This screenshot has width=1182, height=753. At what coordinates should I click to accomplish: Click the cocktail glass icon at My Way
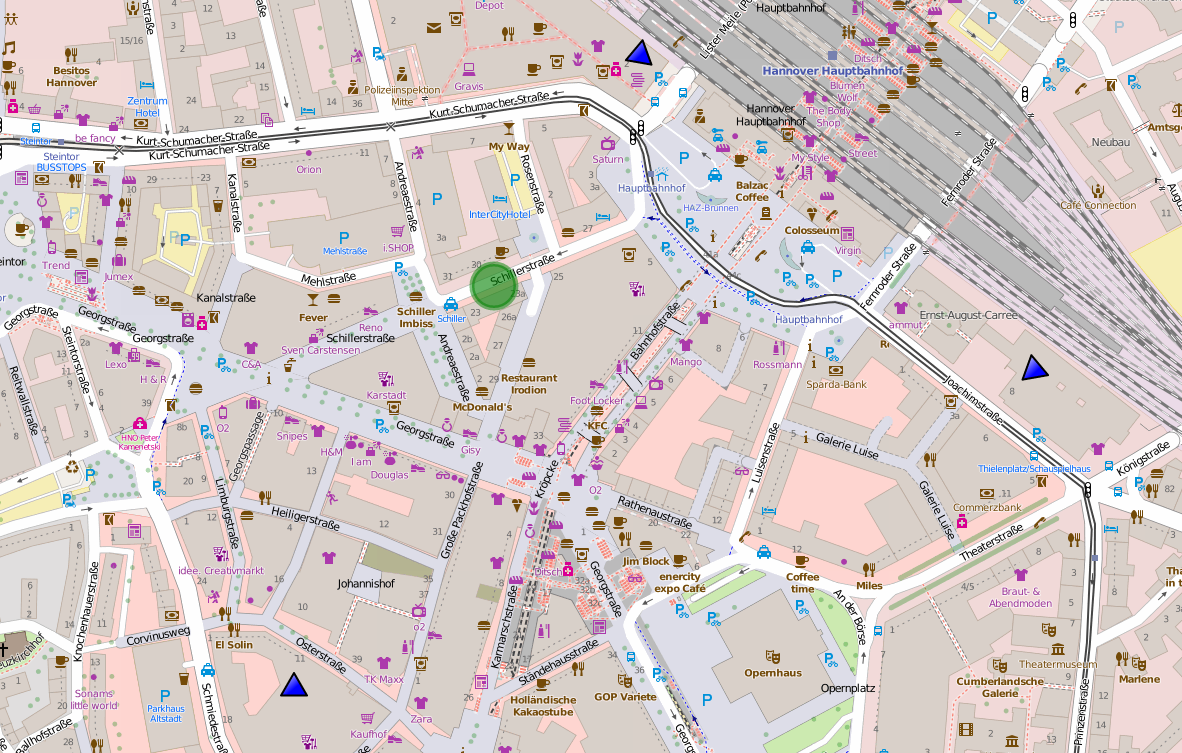point(509,128)
